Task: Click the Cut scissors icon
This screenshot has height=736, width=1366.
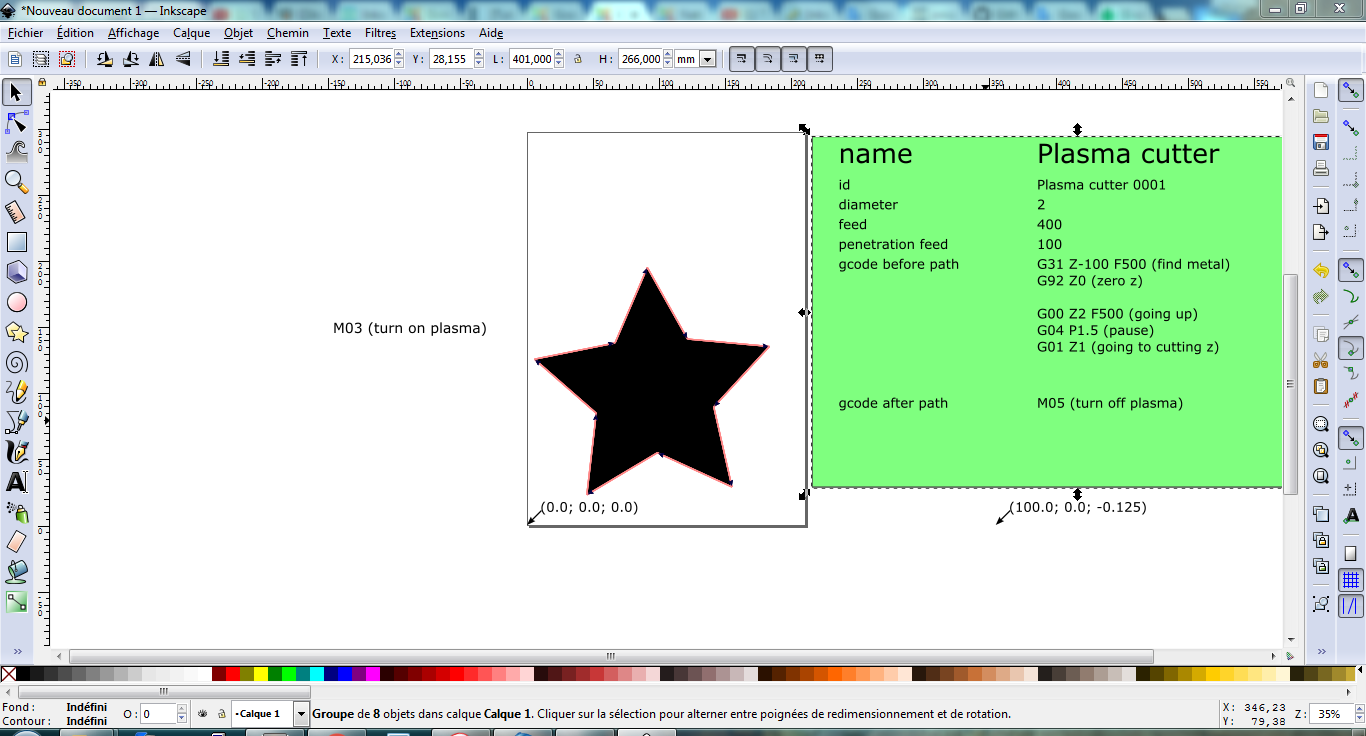Action: (x=1321, y=360)
